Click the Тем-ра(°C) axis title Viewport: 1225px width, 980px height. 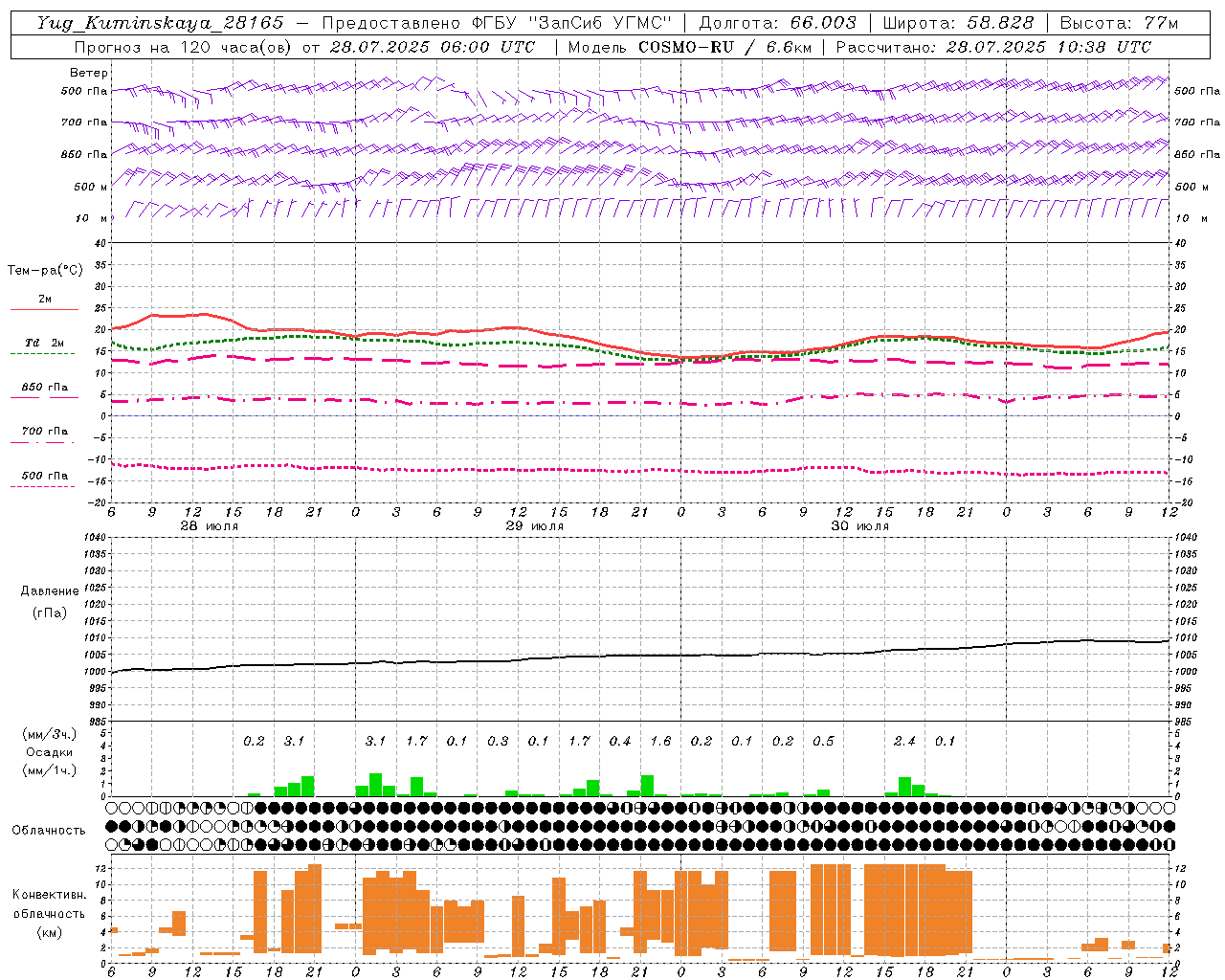(x=45, y=271)
